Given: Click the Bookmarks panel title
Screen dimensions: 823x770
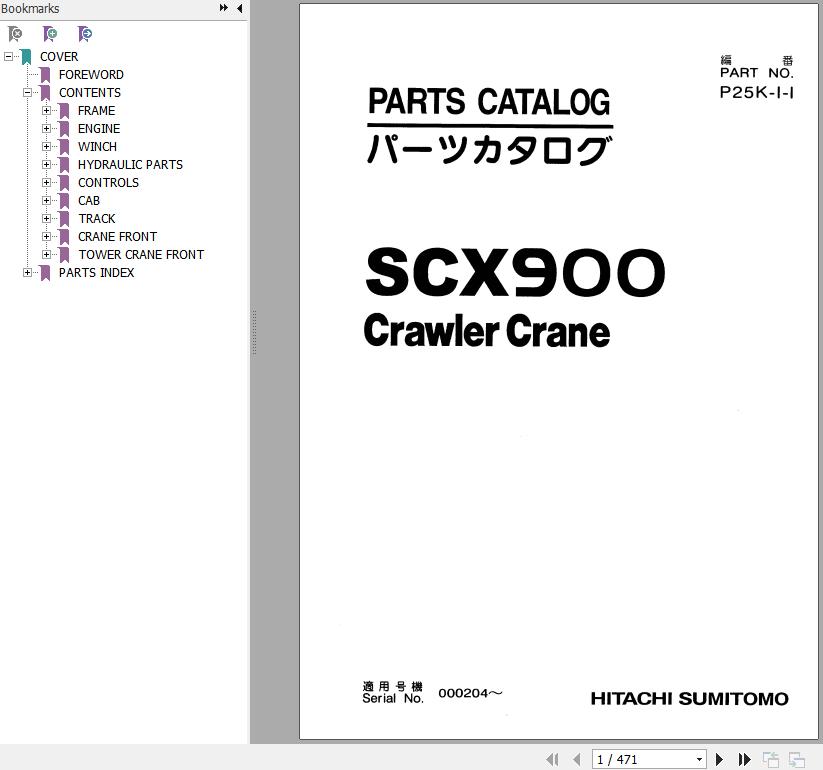Looking at the screenshot, I should coord(30,8).
